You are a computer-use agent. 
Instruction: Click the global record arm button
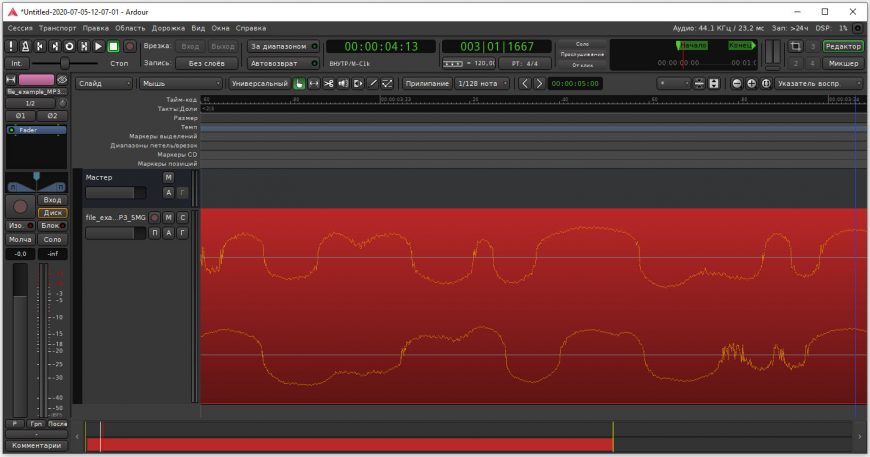click(130, 46)
